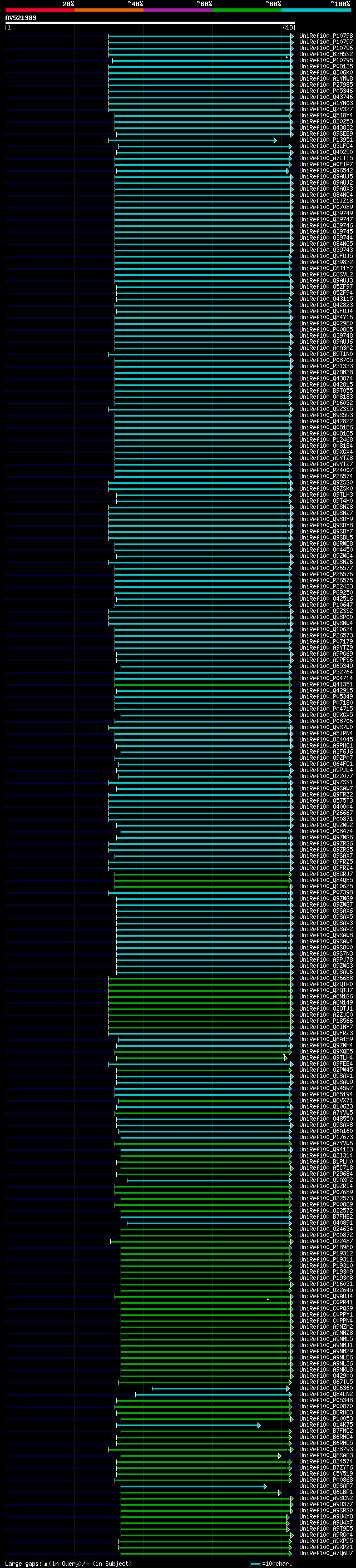Viewport: 356px width, 1568px height.
Task: Select the UniRef100_P26576 label
Action: tap(325, 574)
